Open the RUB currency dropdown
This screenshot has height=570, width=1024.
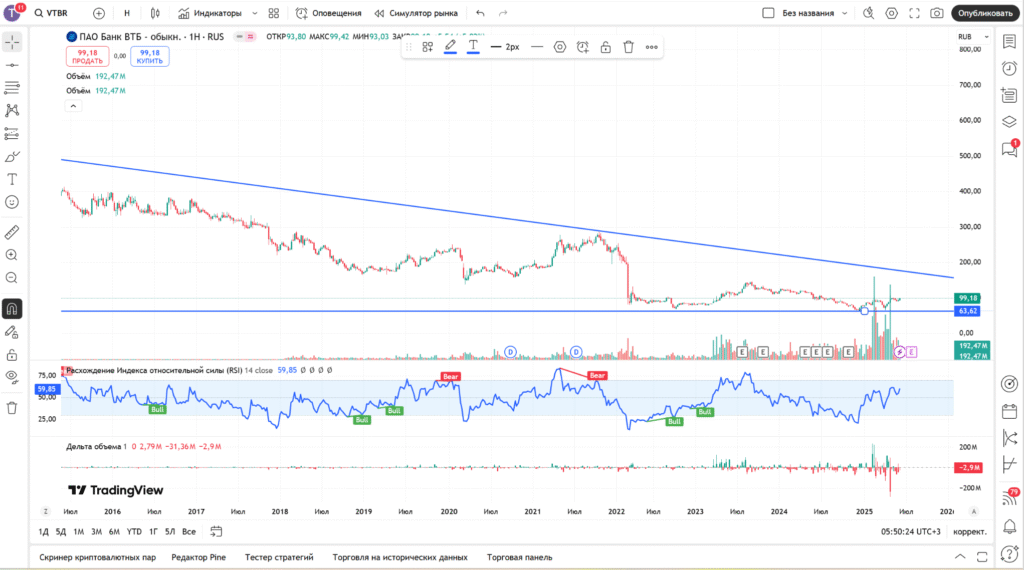click(973, 37)
